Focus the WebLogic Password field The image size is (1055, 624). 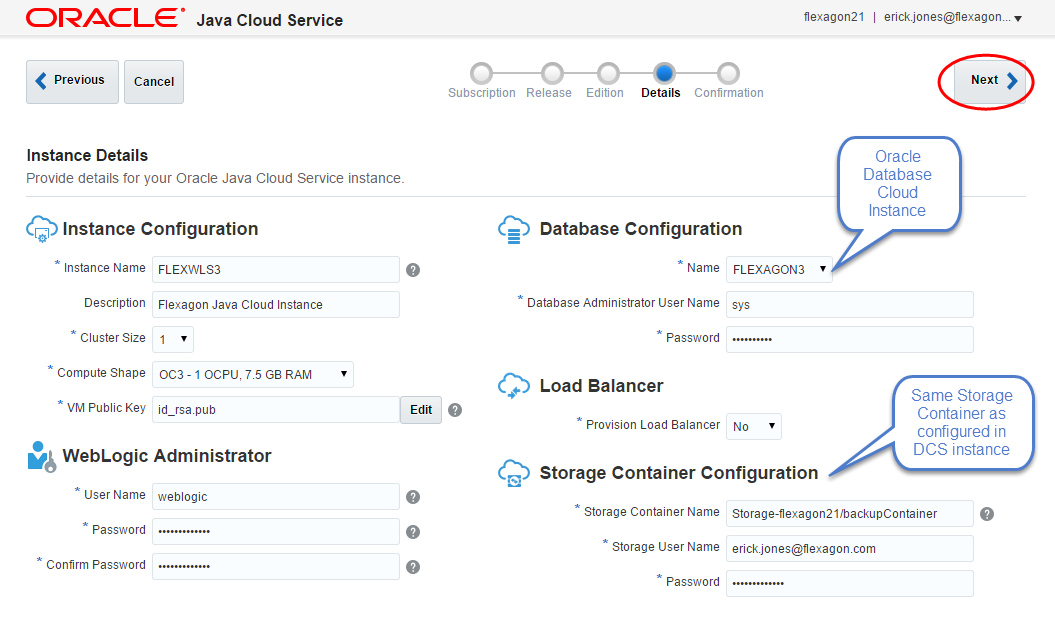[x=276, y=531]
